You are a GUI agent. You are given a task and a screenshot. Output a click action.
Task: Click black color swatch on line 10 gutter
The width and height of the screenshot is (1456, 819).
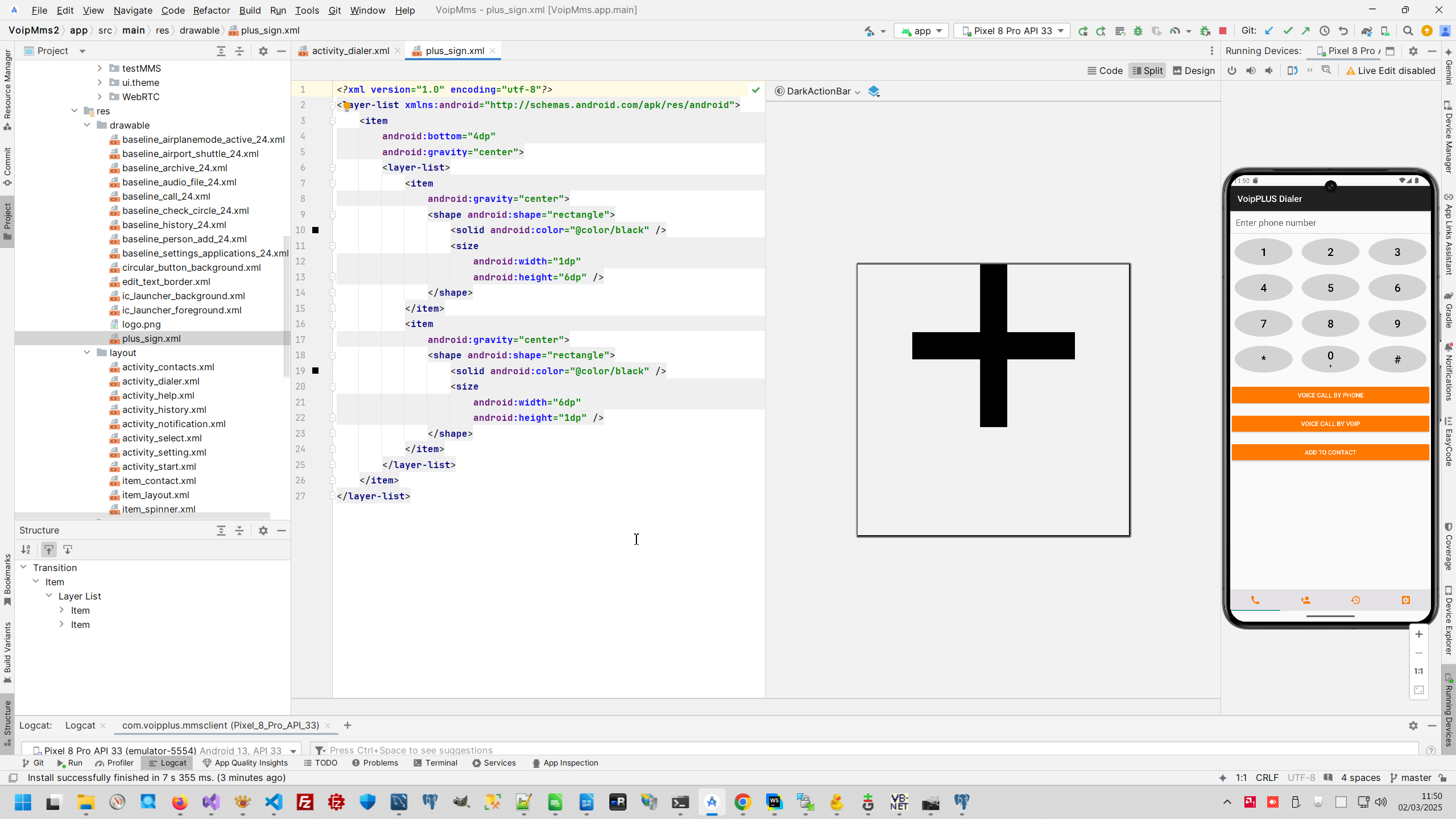[316, 230]
